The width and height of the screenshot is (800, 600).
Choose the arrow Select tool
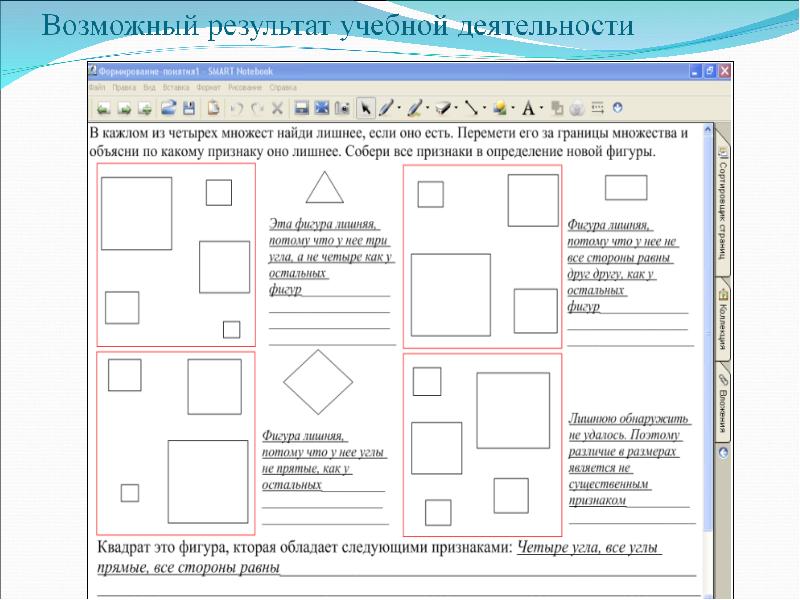366,107
